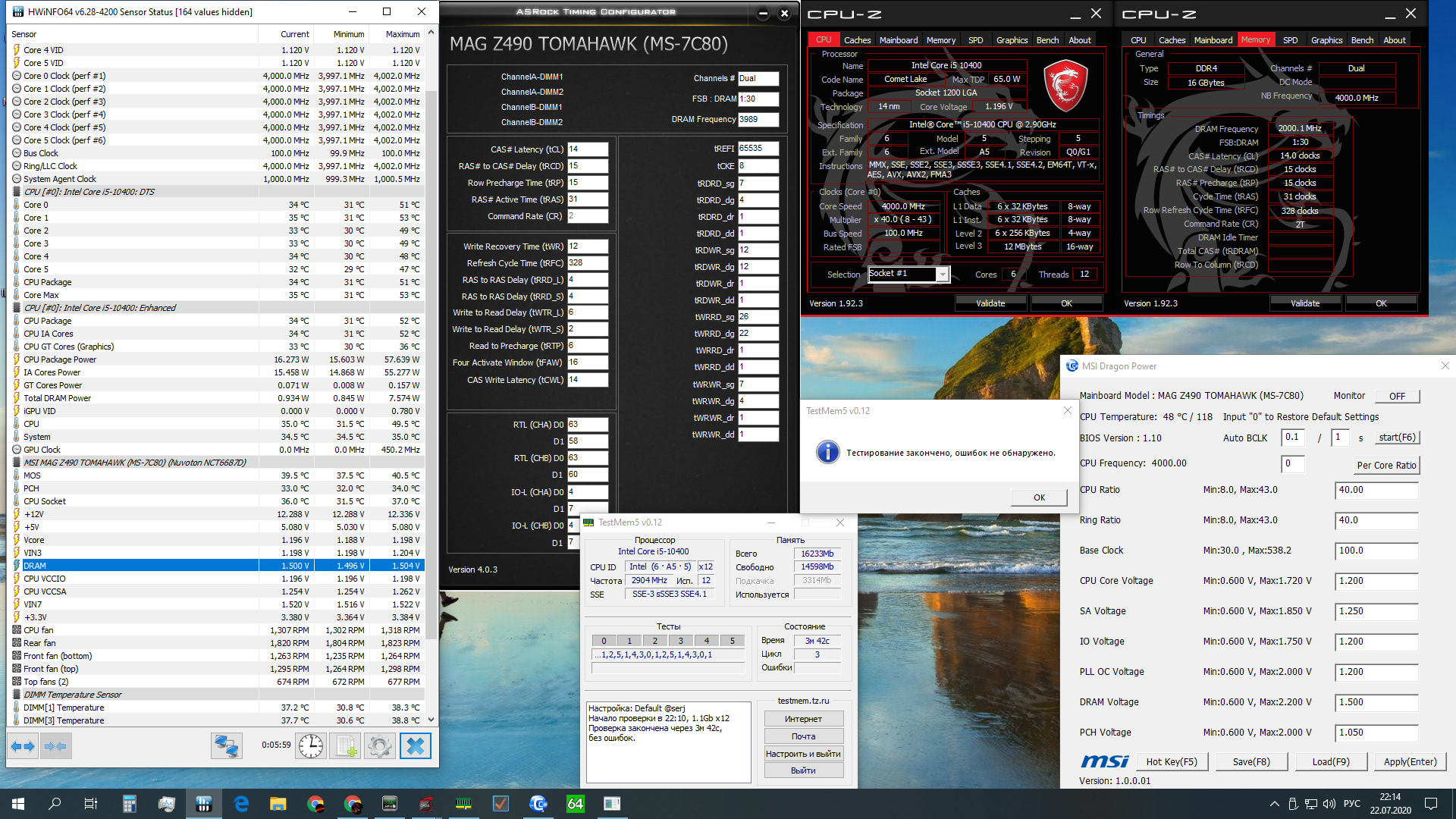
Task: Start logging with the sheet plus icon
Action: (x=346, y=746)
